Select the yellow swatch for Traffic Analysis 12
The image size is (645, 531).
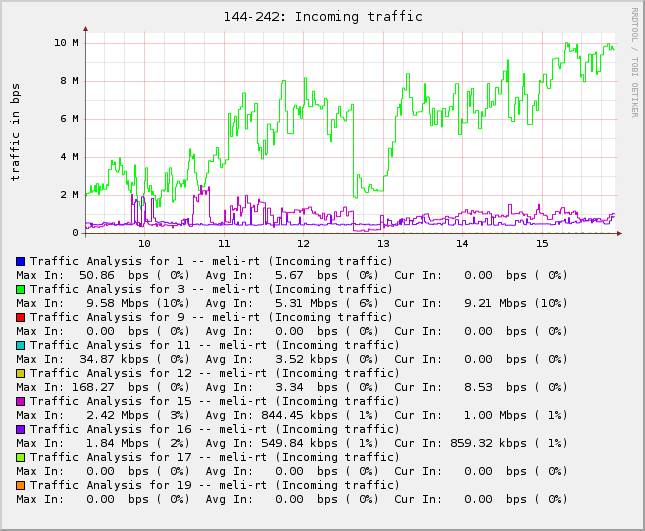[21, 373]
